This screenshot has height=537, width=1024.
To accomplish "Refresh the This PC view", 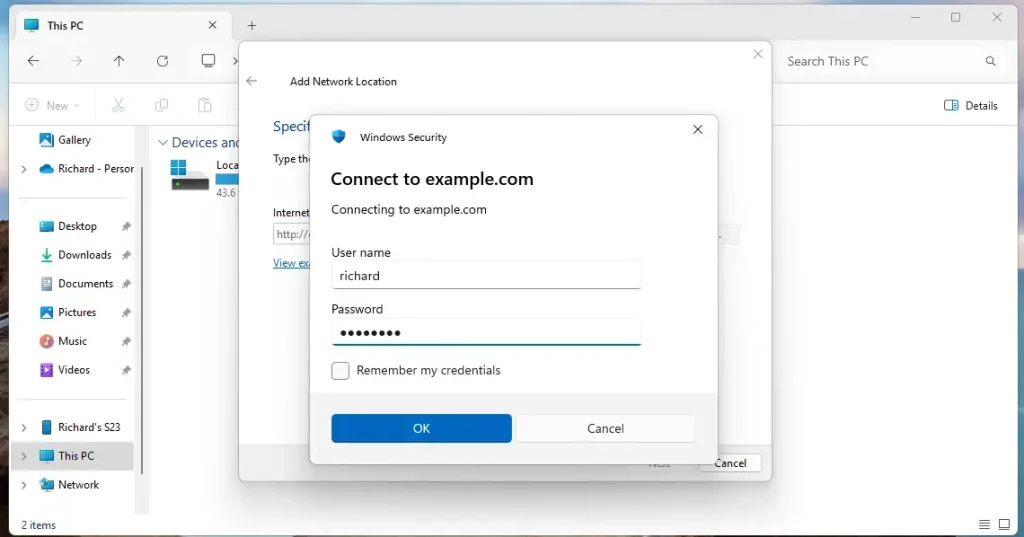I will [x=163, y=61].
